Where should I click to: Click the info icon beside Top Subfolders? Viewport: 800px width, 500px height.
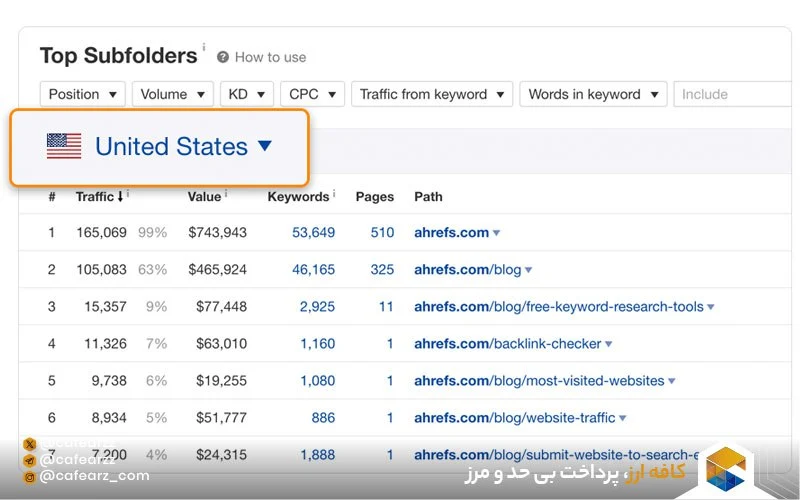coord(204,47)
